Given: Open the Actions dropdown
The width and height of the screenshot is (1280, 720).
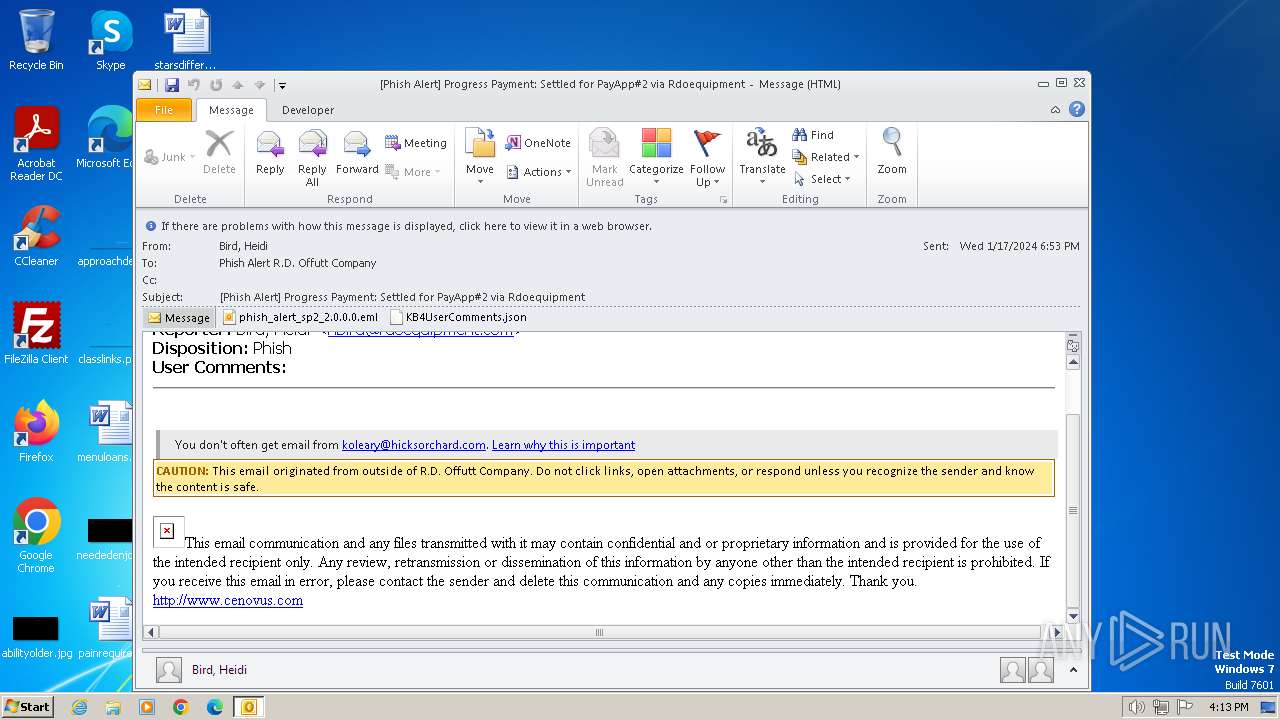Looking at the screenshot, I should click(539, 172).
